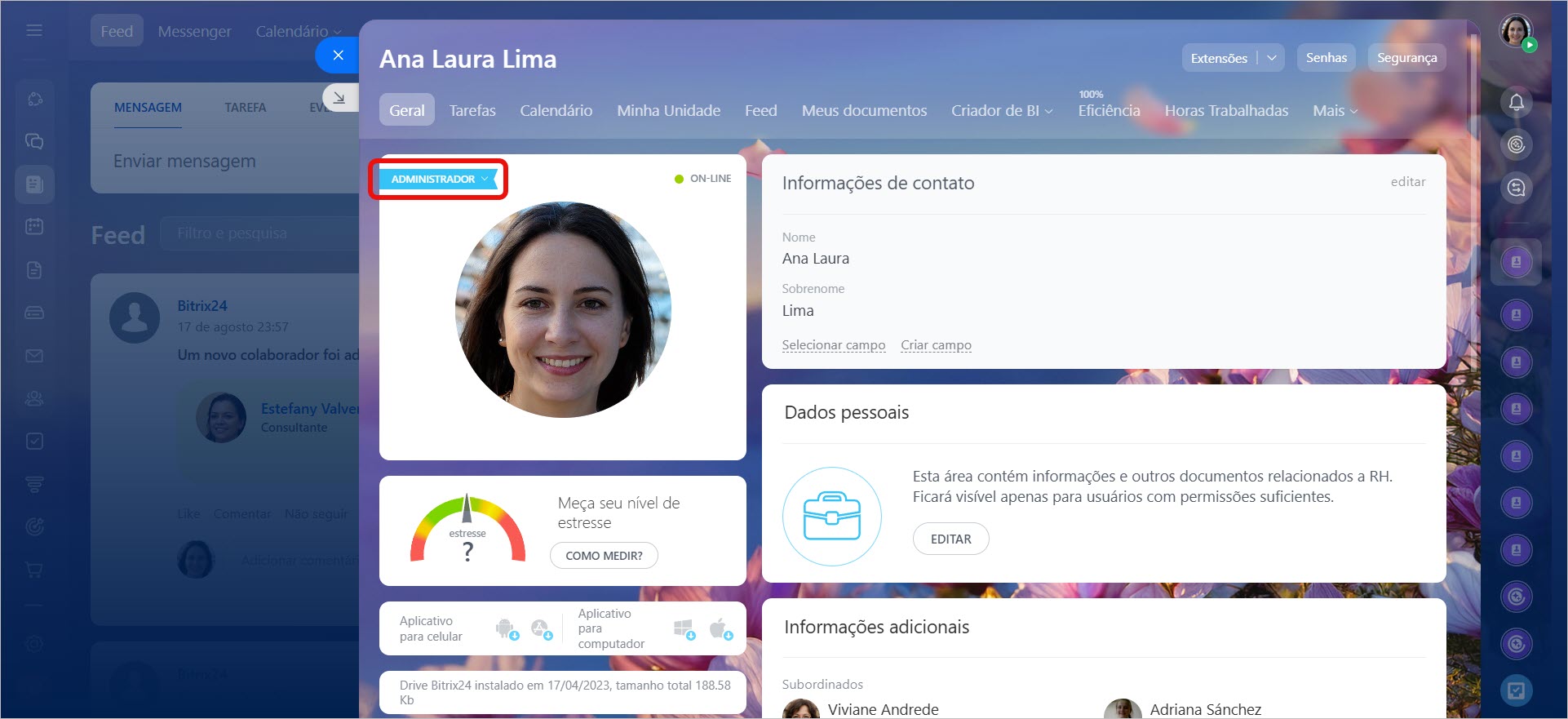The height and width of the screenshot is (719, 1568).
Task: Click the stress level gauge
Action: click(467, 529)
